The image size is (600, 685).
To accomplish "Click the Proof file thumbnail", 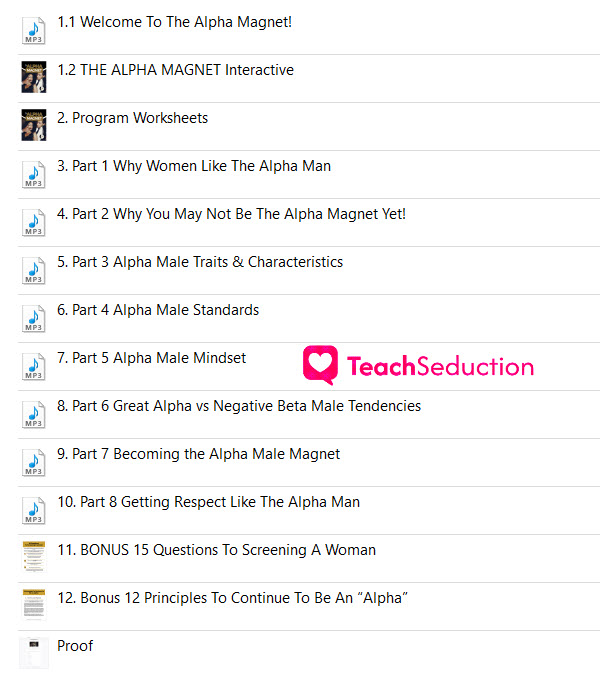I will (x=34, y=653).
